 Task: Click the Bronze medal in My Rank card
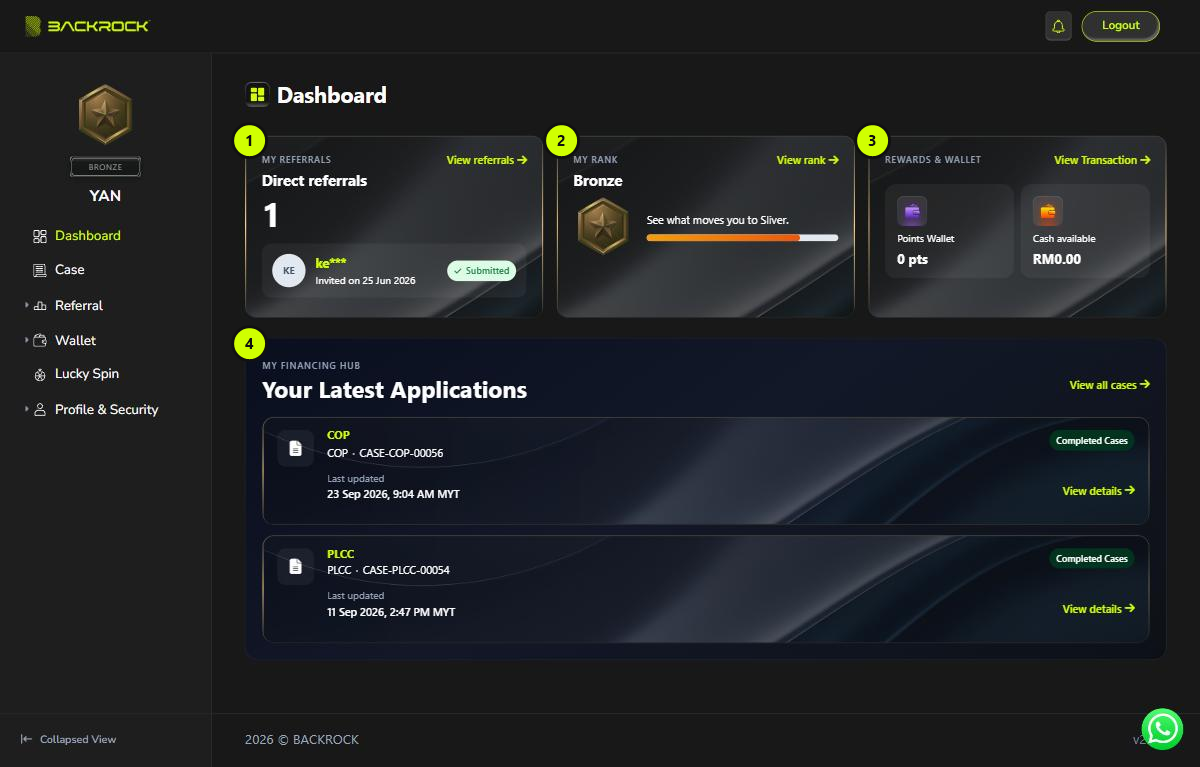[x=603, y=226]
